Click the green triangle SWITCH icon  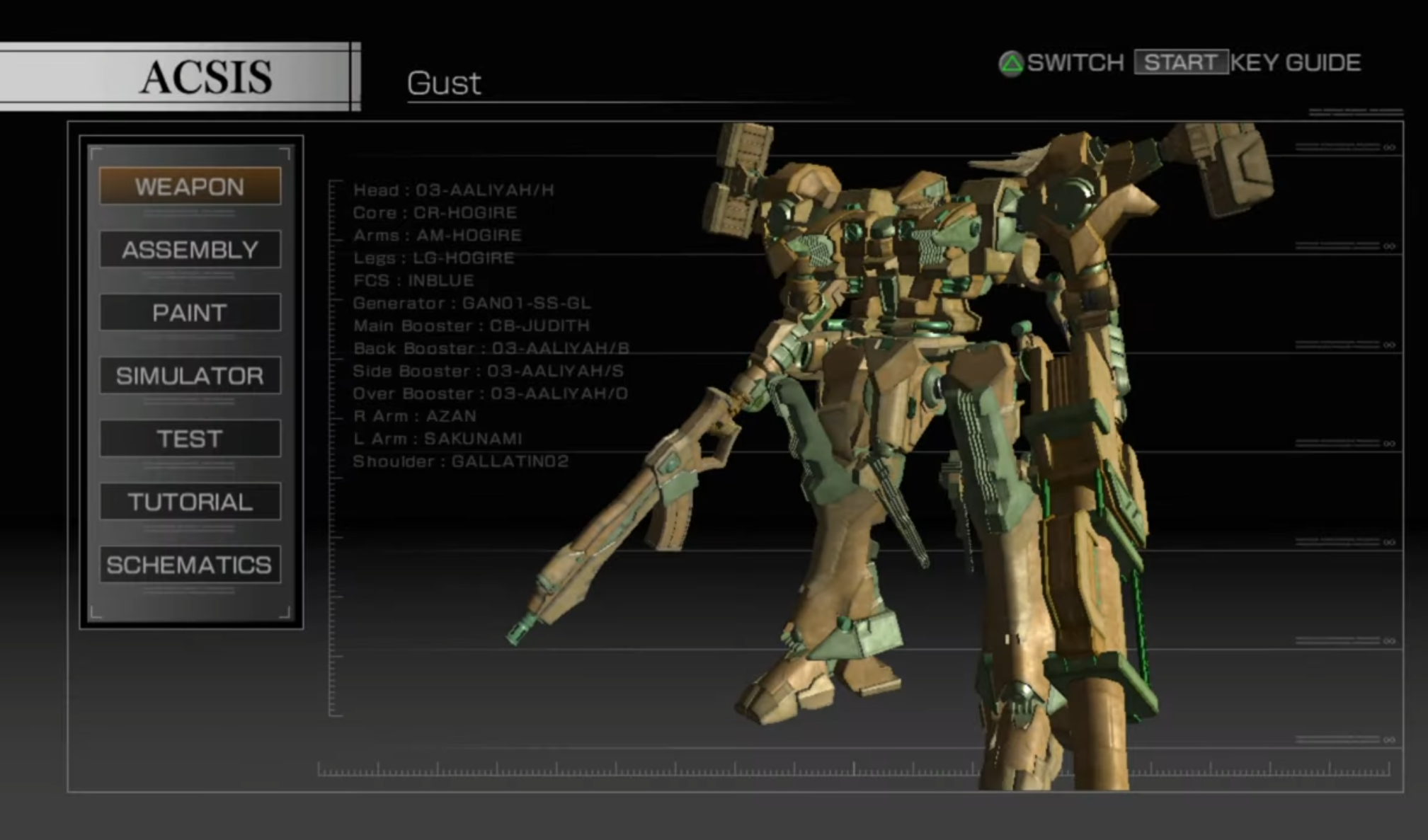[1010, 64]
